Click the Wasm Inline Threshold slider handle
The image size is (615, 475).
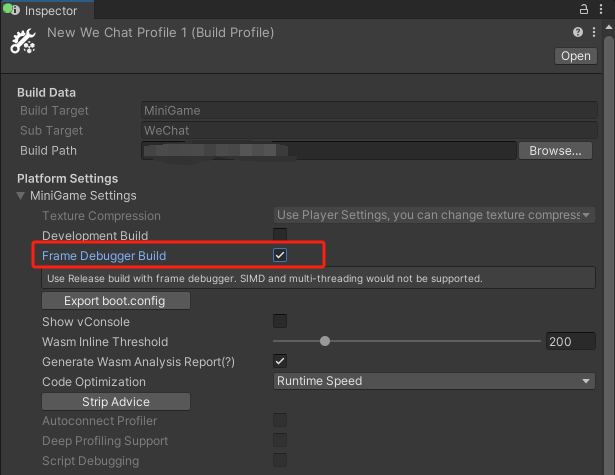(x=325, y=341)
